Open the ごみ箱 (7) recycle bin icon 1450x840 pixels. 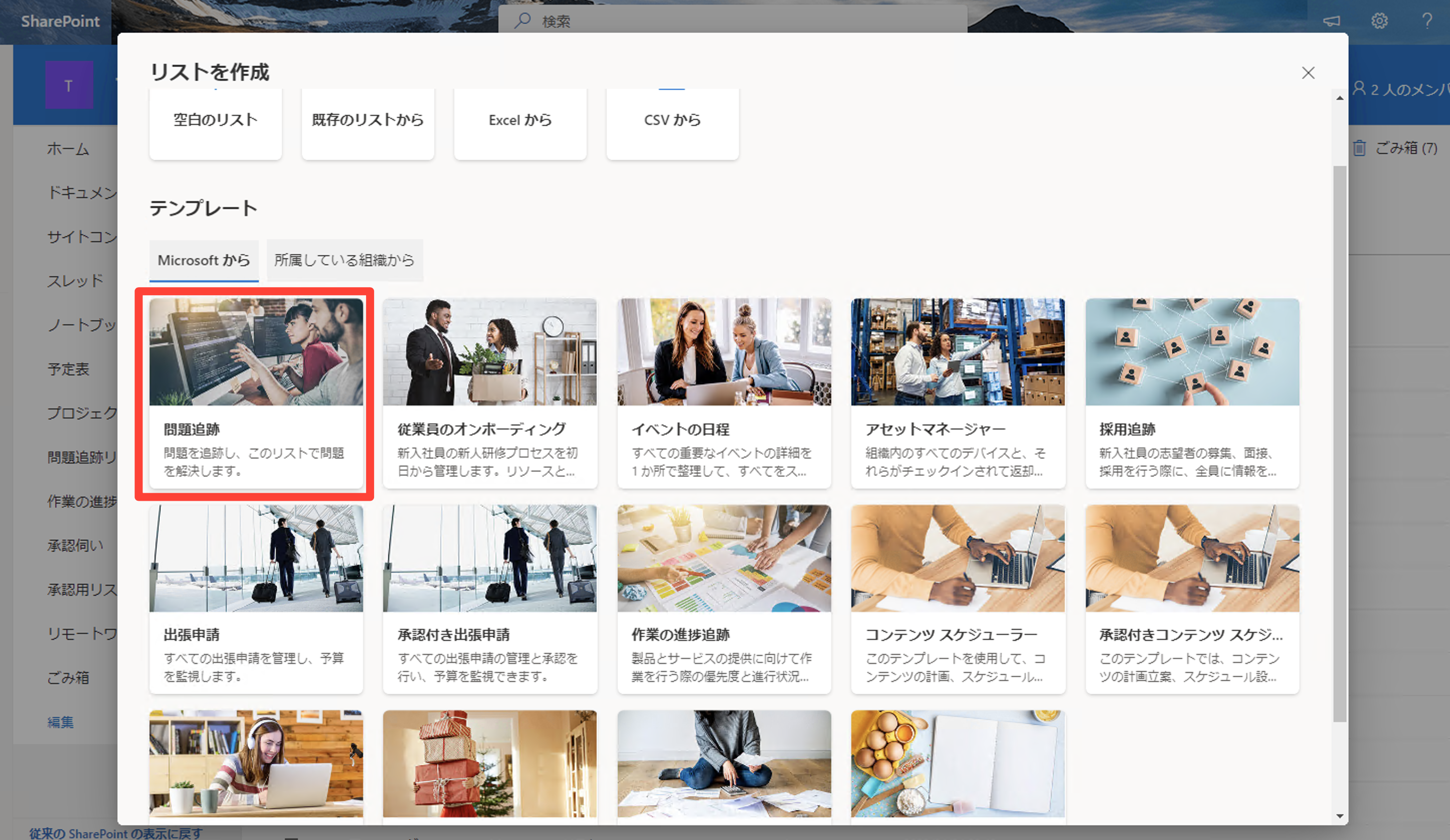point(1359,148)
